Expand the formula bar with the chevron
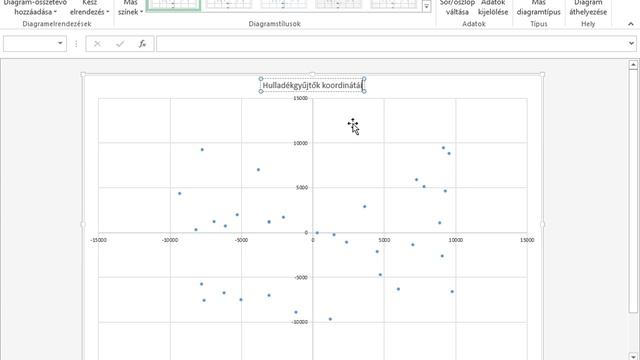 (x=631, y=43)
